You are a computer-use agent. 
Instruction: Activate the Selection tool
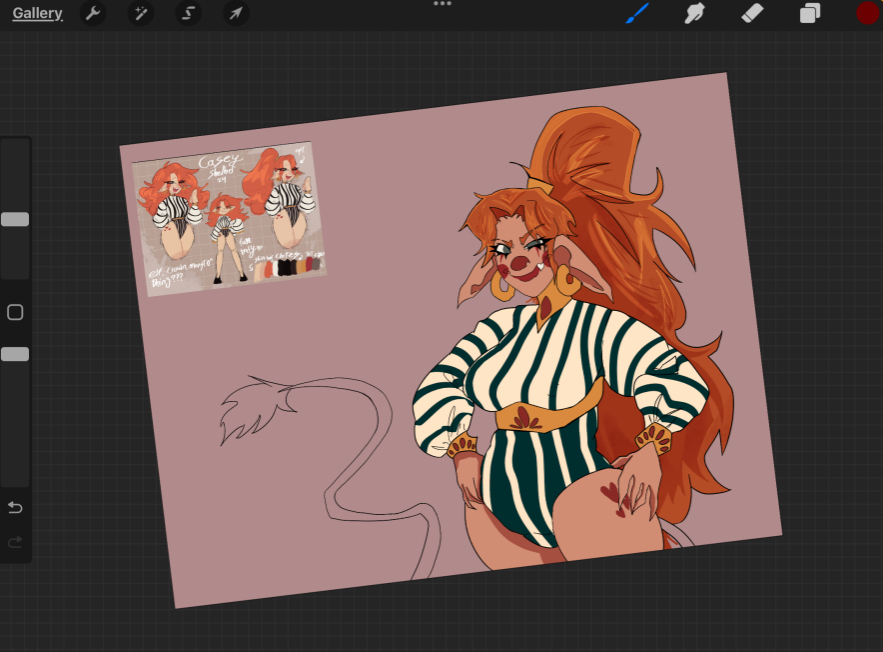coord(188,14)
